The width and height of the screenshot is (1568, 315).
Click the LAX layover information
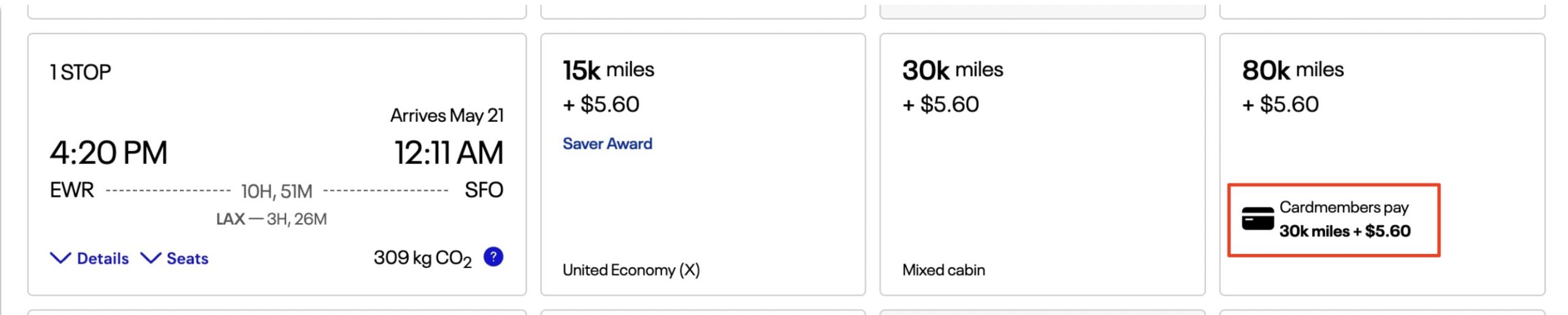coord(271,219)
